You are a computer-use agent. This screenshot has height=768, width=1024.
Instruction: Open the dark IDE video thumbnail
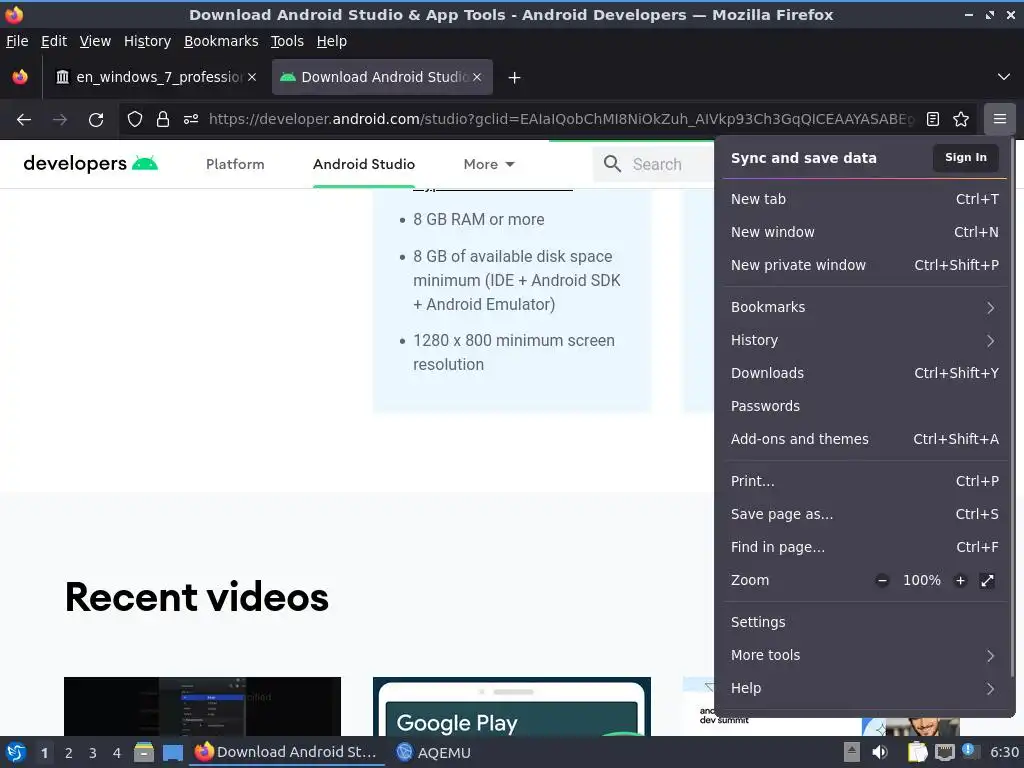pos(202,707)
